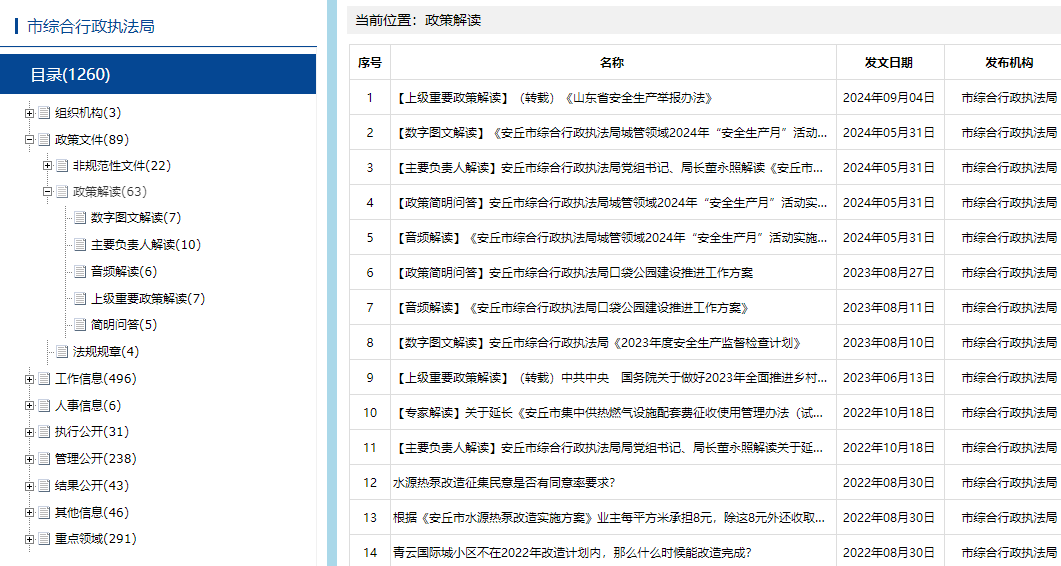Open 上级重要政策解读(7) subcategory

(x=148, y=299)
